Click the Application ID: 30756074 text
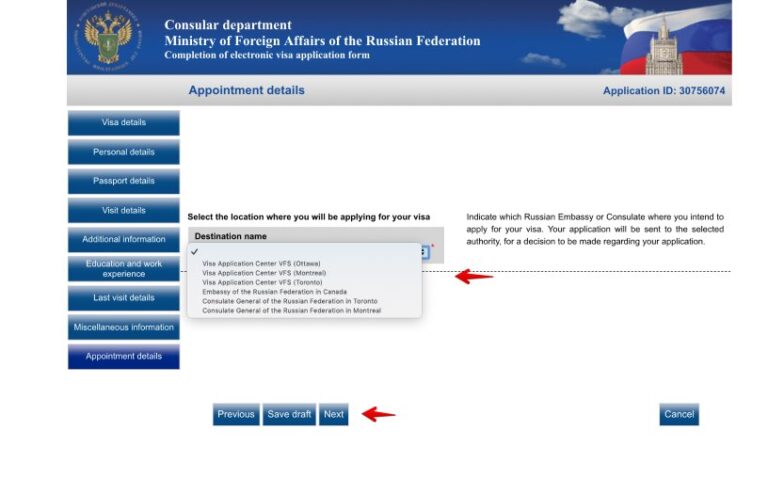Screen dimensions: 768x495 [x=664, y=91]
